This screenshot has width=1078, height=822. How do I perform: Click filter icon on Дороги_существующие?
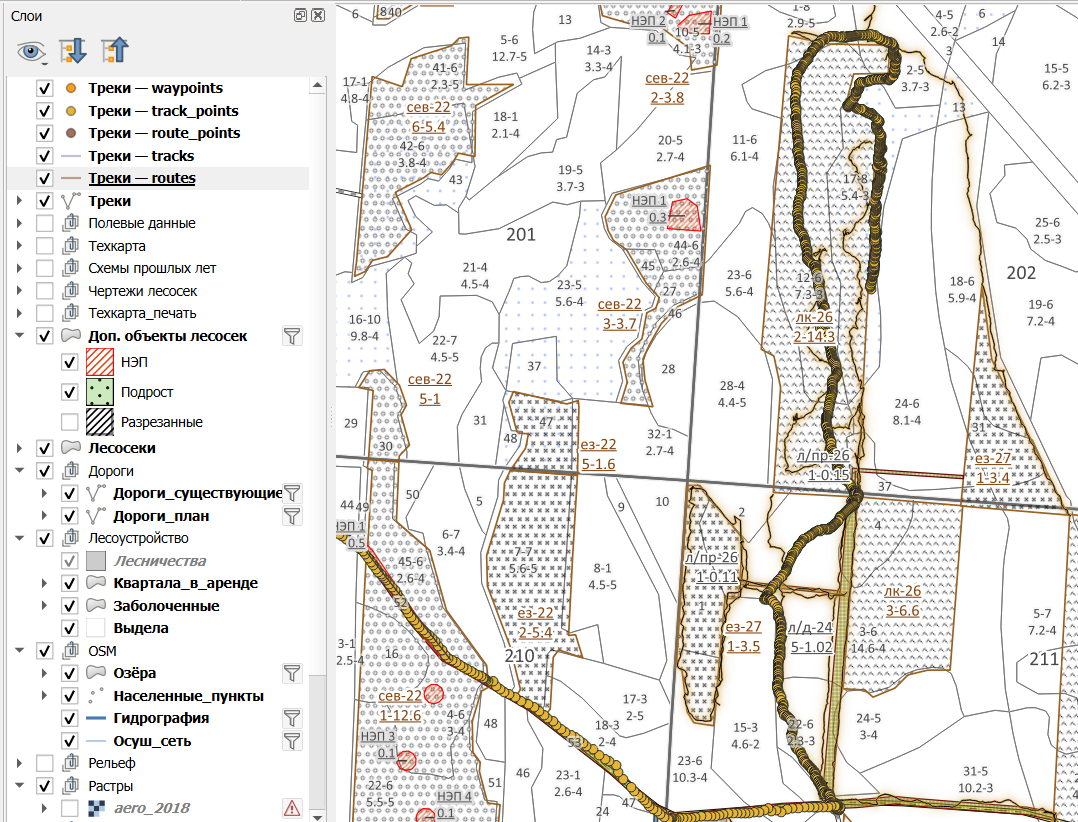pyautogui.click(x=292, y=493)
